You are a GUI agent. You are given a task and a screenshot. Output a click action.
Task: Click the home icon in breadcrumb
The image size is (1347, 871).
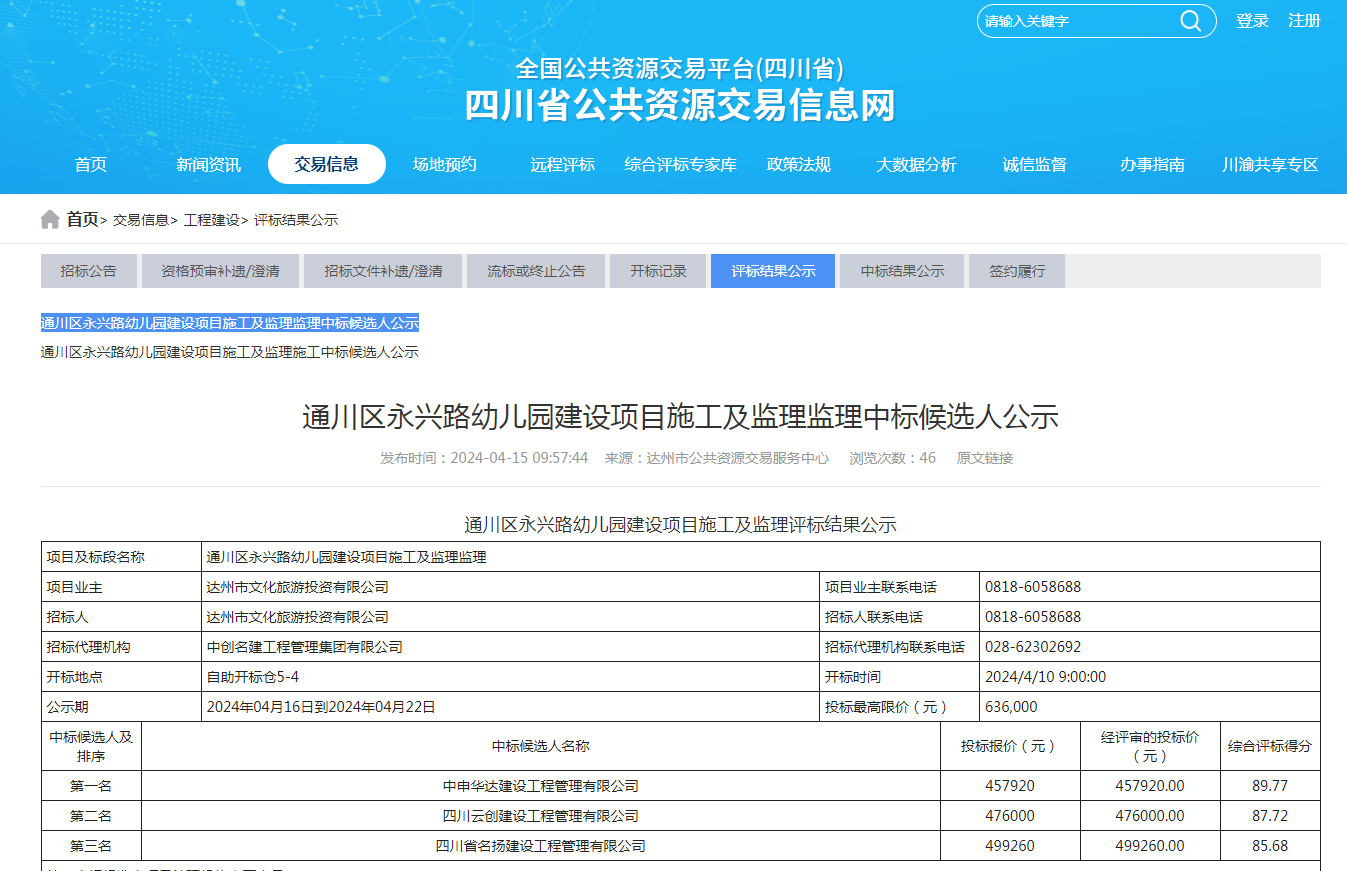click(50, 220)
